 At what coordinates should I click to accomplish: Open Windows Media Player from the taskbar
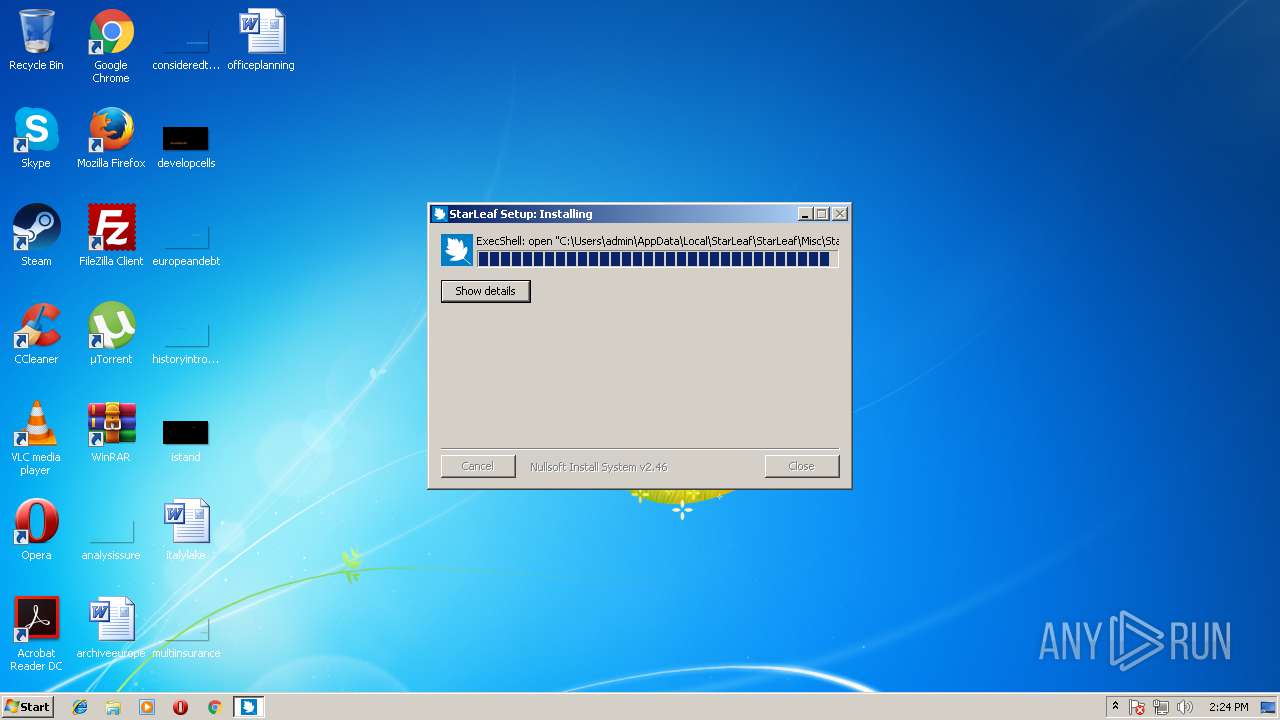coord(147,707)
